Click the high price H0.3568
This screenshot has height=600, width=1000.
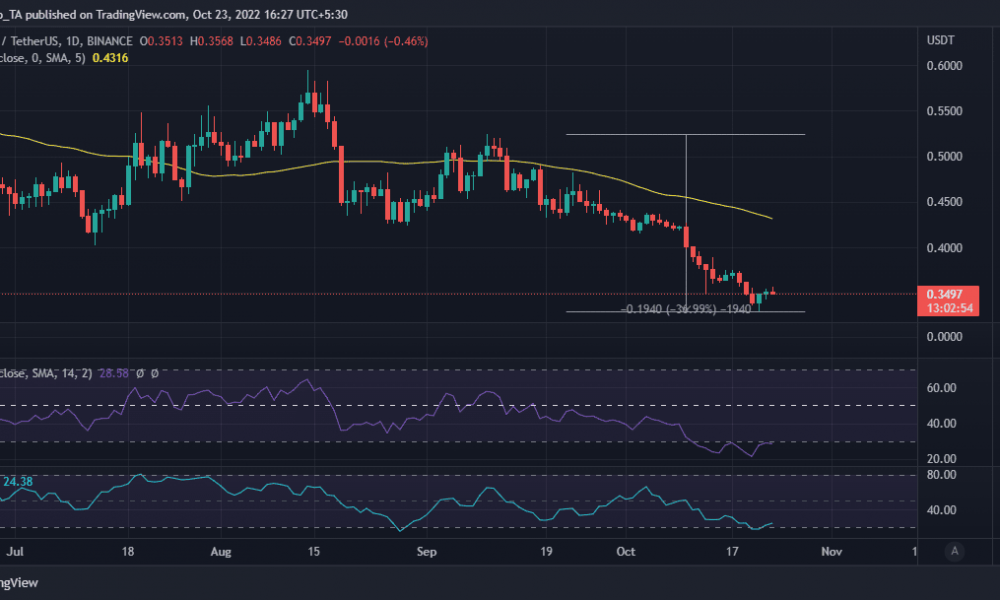coord(212,41)
